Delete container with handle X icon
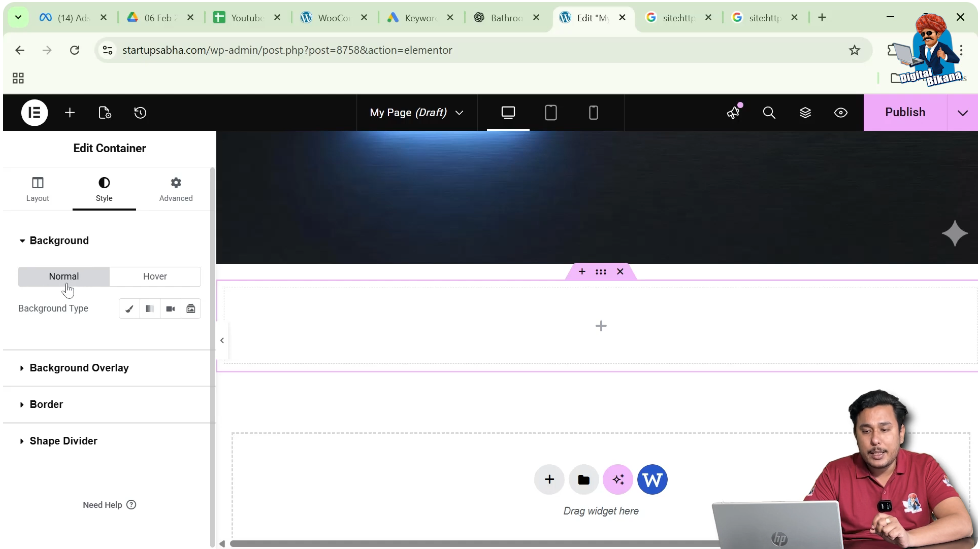The image size is (980, 549). 620,271
